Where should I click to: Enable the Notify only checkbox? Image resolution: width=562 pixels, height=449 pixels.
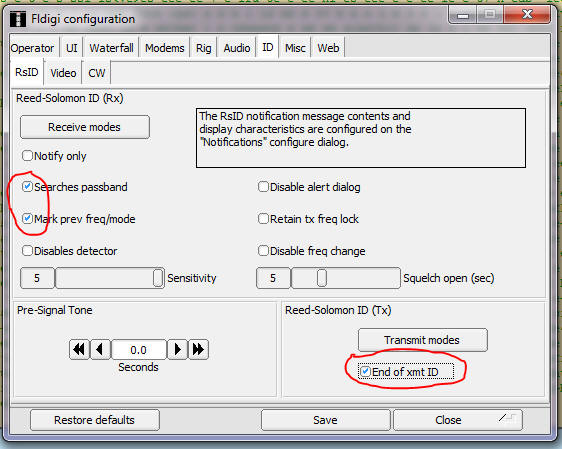(x=27, y=156)
